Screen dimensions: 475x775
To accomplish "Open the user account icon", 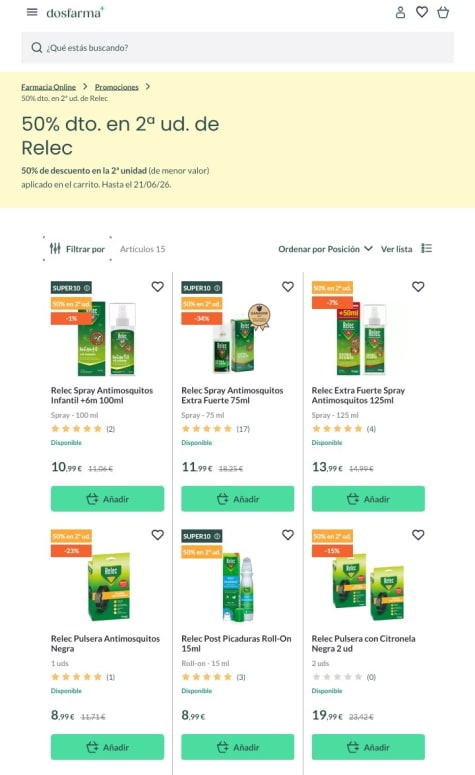I will [400, 12].
